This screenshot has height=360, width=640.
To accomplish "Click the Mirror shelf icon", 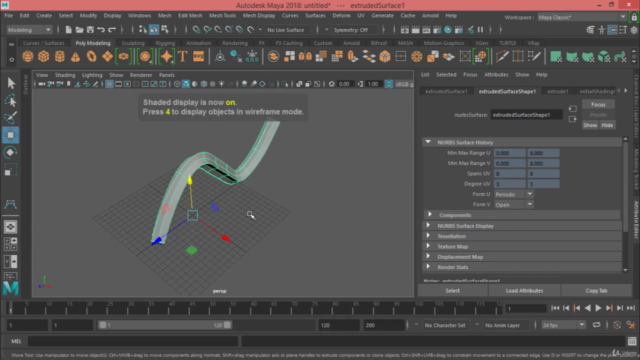I will [x=305, y=56].
